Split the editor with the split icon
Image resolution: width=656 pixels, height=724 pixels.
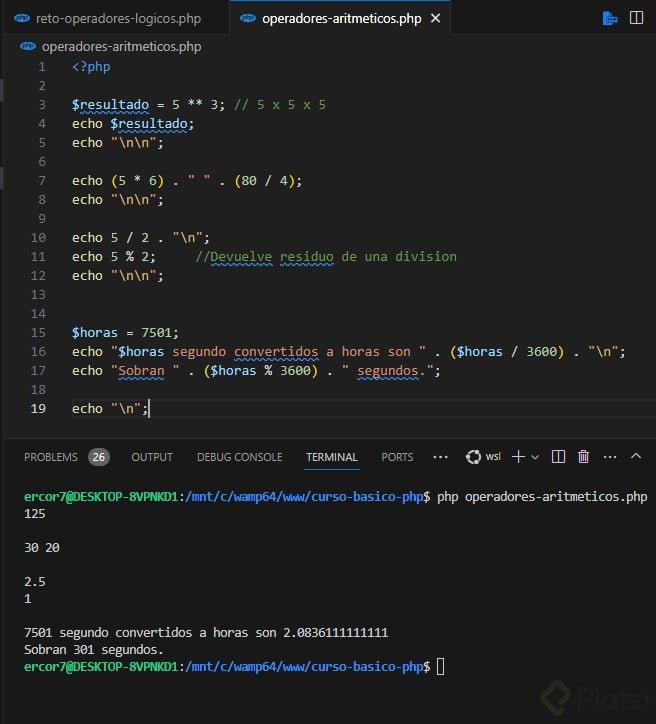pyautogui.click(x=636, y=18)
